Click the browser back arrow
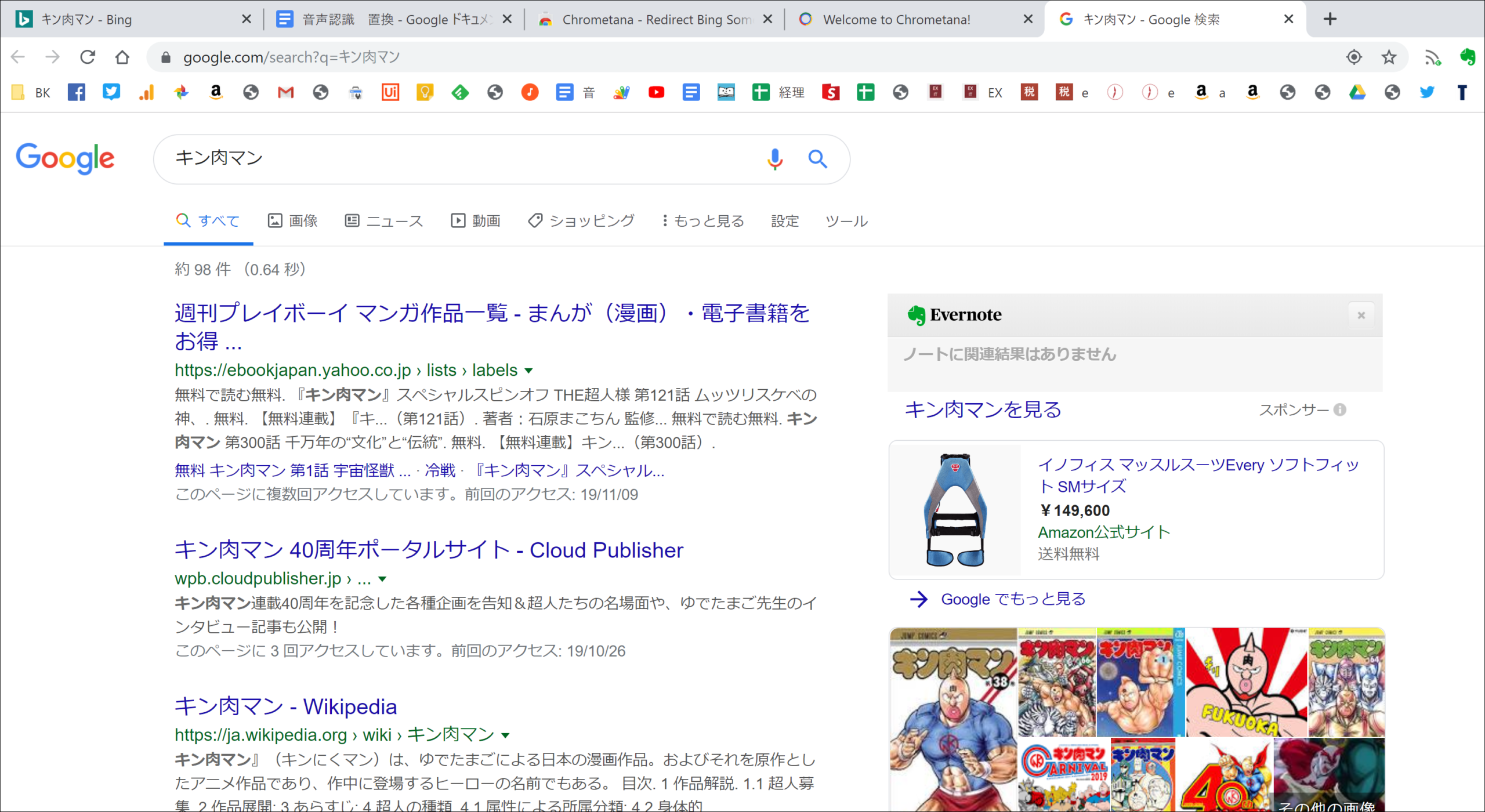 click(x=18, y=57)
